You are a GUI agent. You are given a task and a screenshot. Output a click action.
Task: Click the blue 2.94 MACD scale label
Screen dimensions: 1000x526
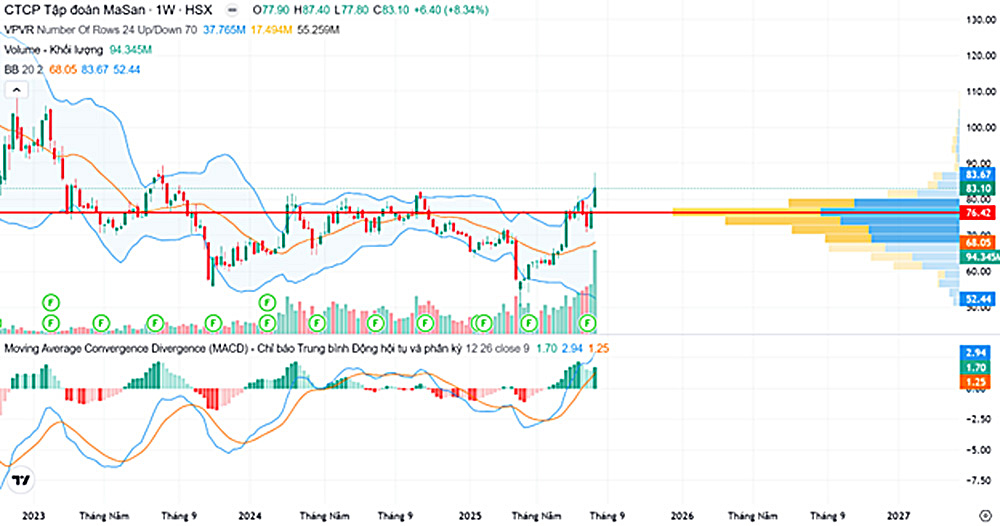(976, 353)
